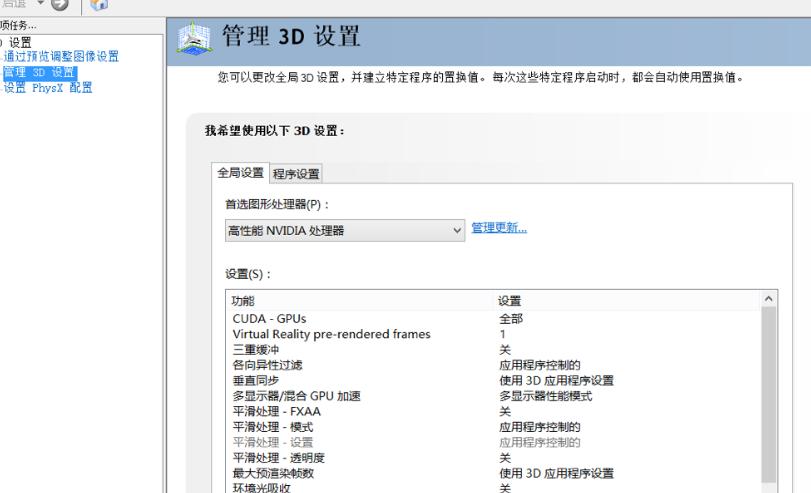This screenshot has width=811, height=493.
Task: Click the 全部 value for CUDA - GPUs
Action: (x=511, y=319)
